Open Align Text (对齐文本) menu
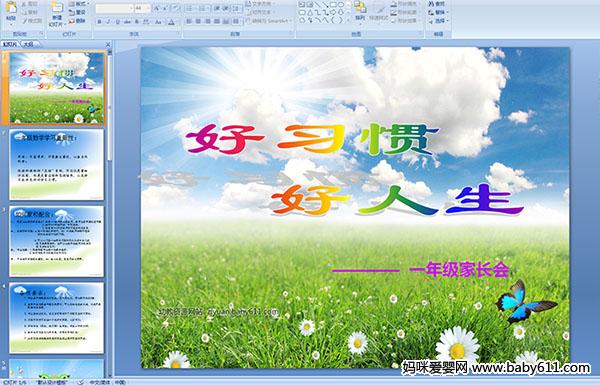 pos(262,12)
